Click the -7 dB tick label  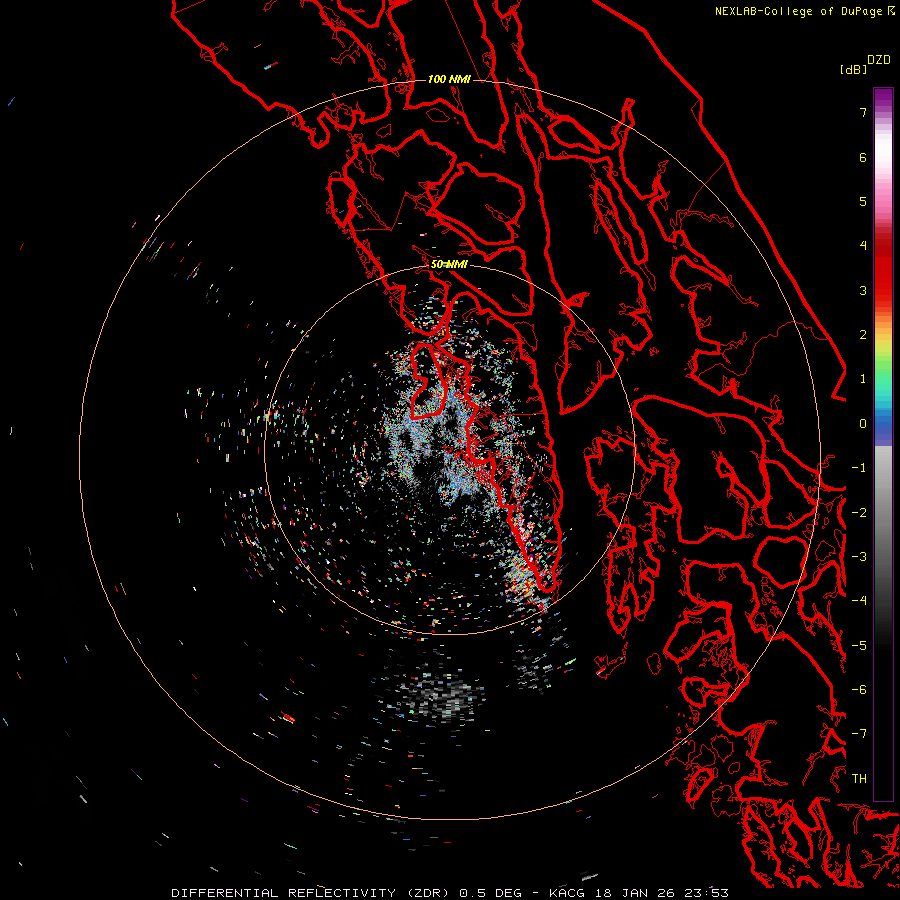859,734
